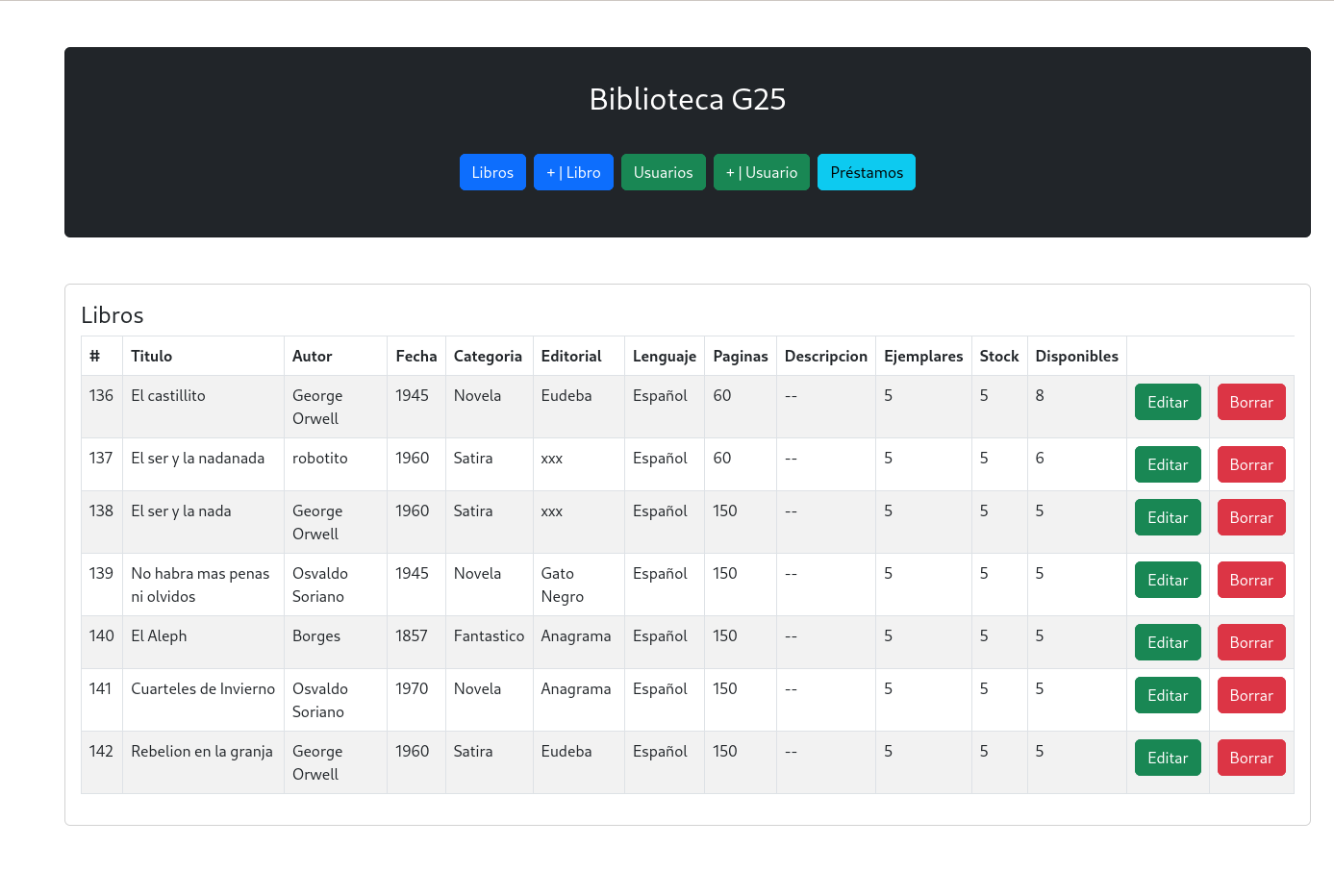Viewport: 1334px width, 896px height.
Task: Open the Usuarios section
Action: (x=663, y=171)
